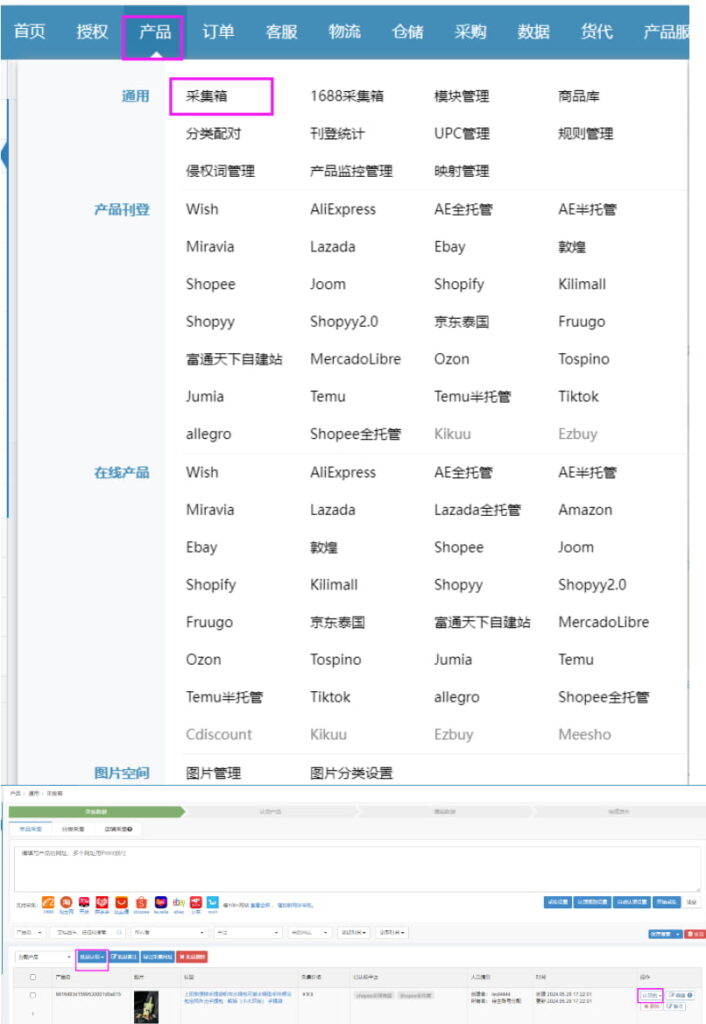Open the 首页 navigation tab
Screen dimensions: 706x1024
tap(29, 31)
